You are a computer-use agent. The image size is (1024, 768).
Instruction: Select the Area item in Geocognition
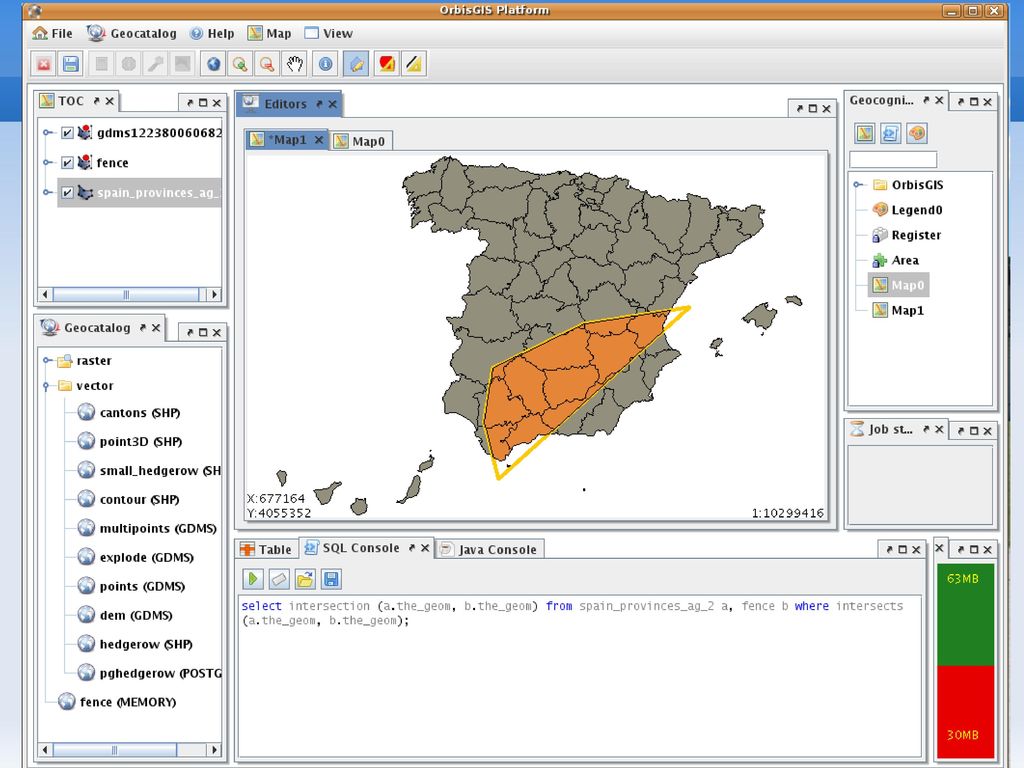click(896, 260)
